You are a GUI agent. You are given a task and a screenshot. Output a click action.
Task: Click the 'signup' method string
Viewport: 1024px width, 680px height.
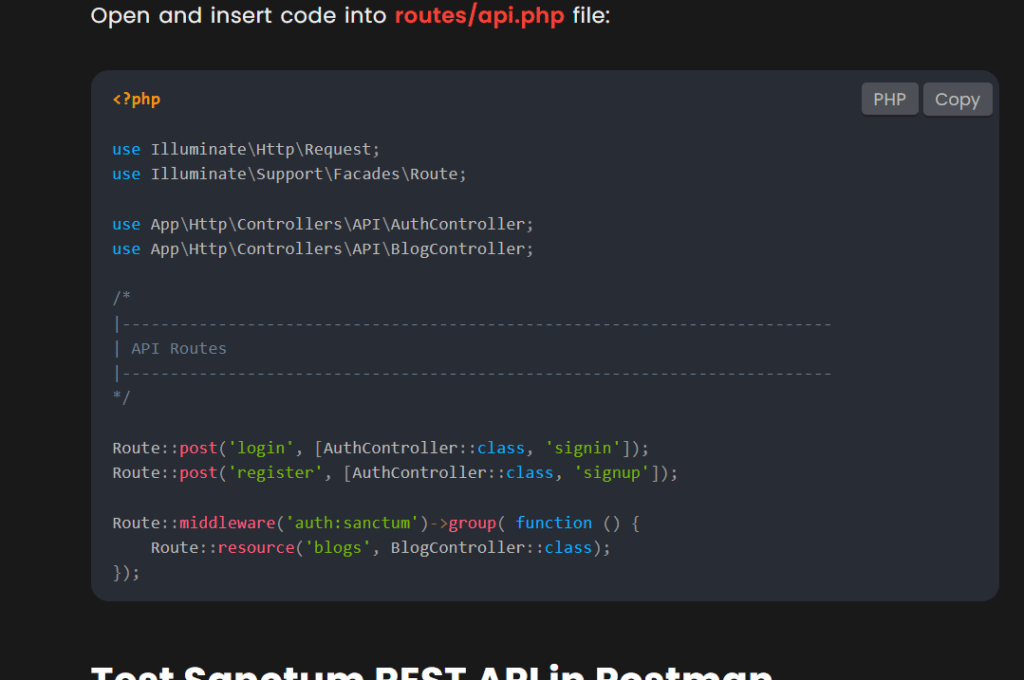coord(612,473)
